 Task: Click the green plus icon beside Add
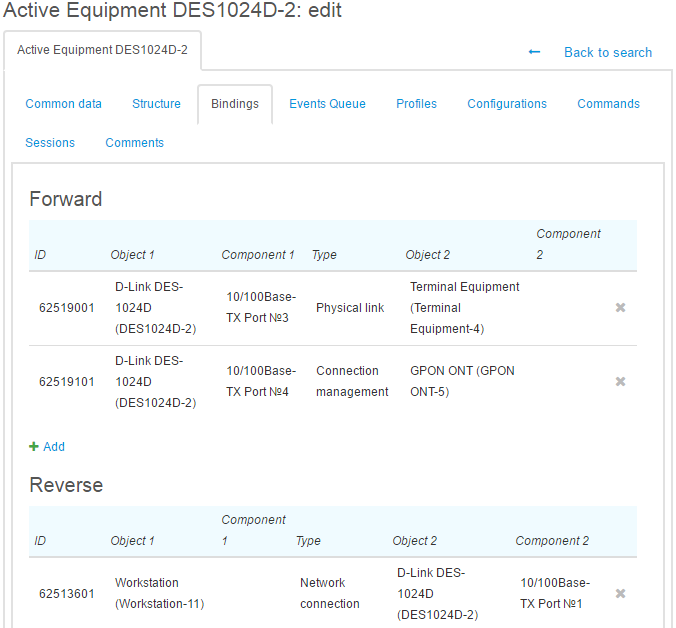click(x=34, y=446)
